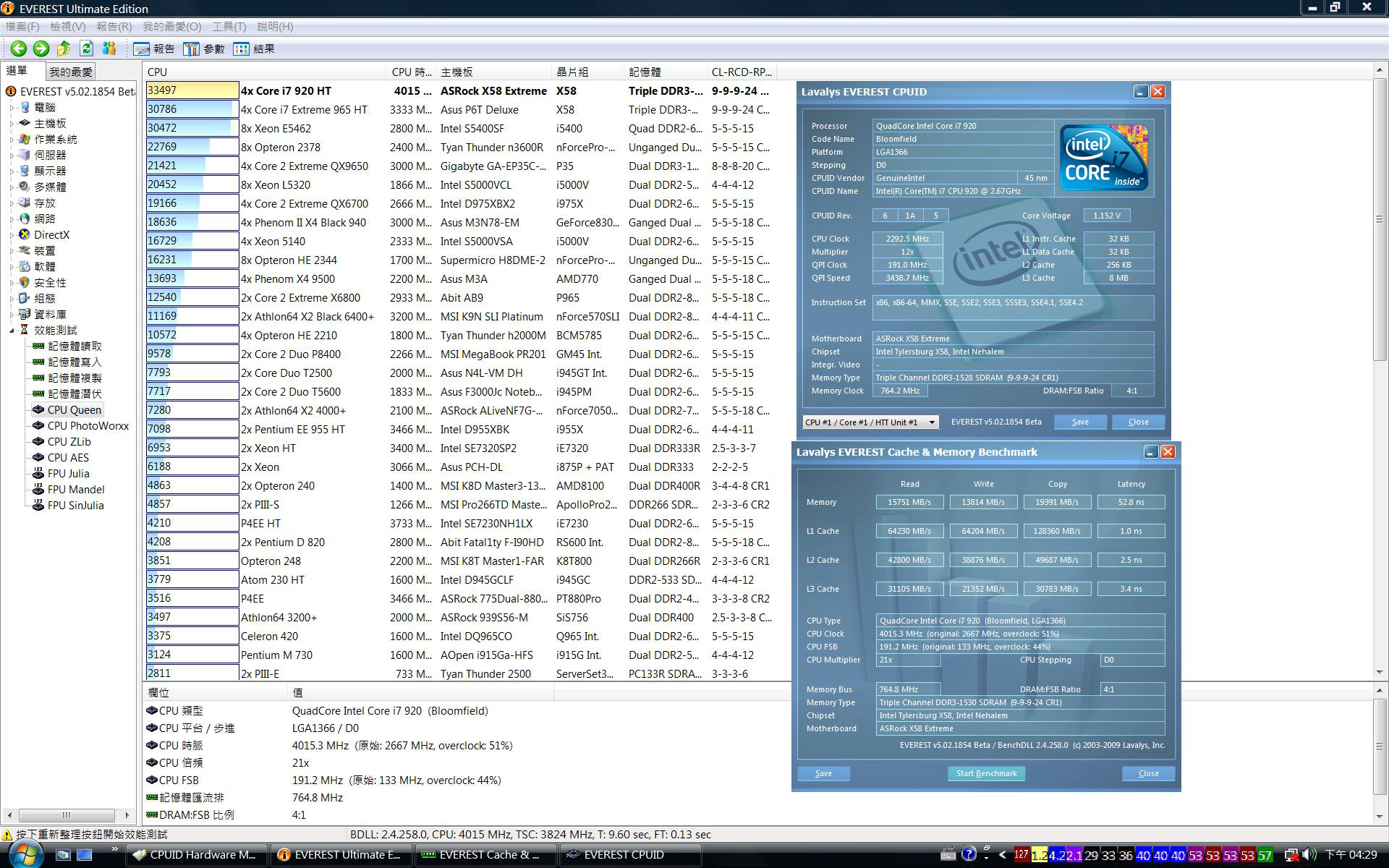Click the users/favorites toolbar icon
The image size is (1389, 868).
coord(109,48)
